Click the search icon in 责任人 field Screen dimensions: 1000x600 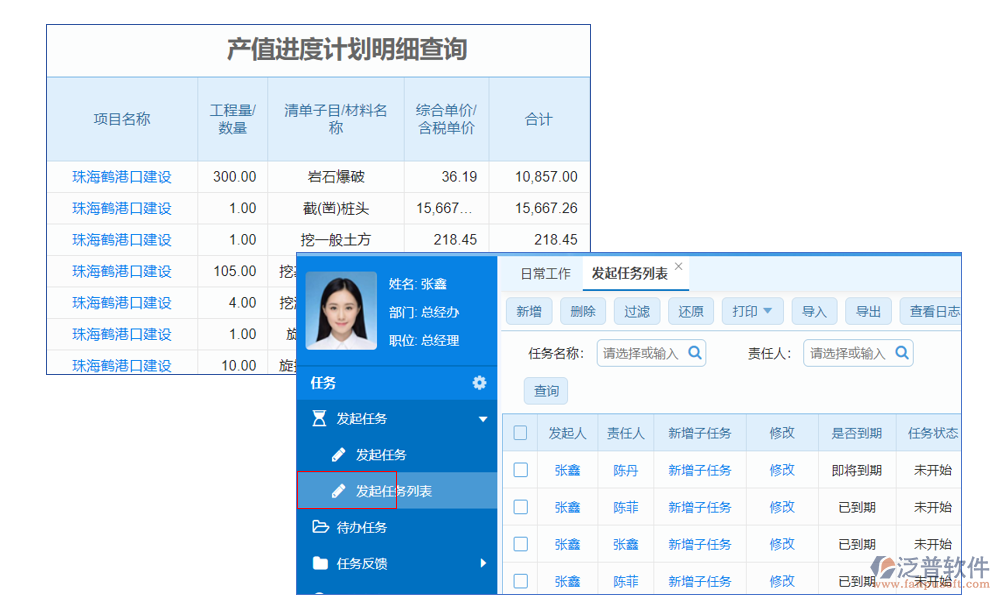(901, 352)
